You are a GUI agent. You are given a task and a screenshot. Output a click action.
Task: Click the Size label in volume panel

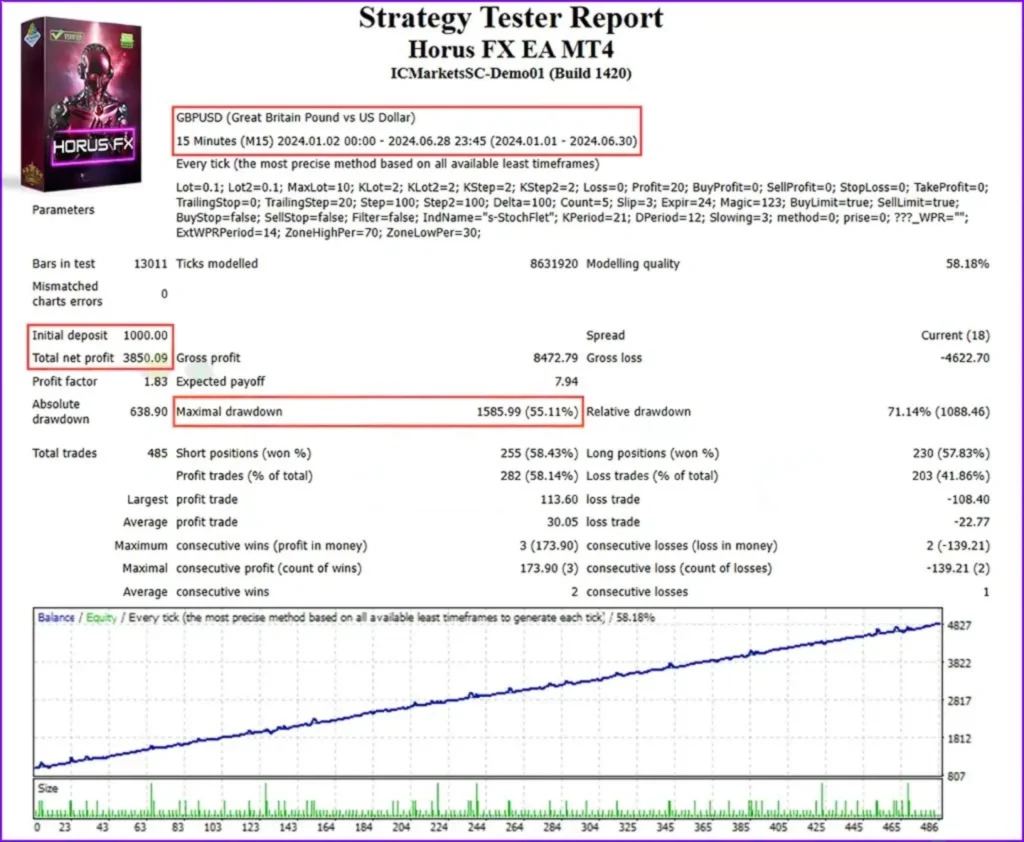click(48, 789)
